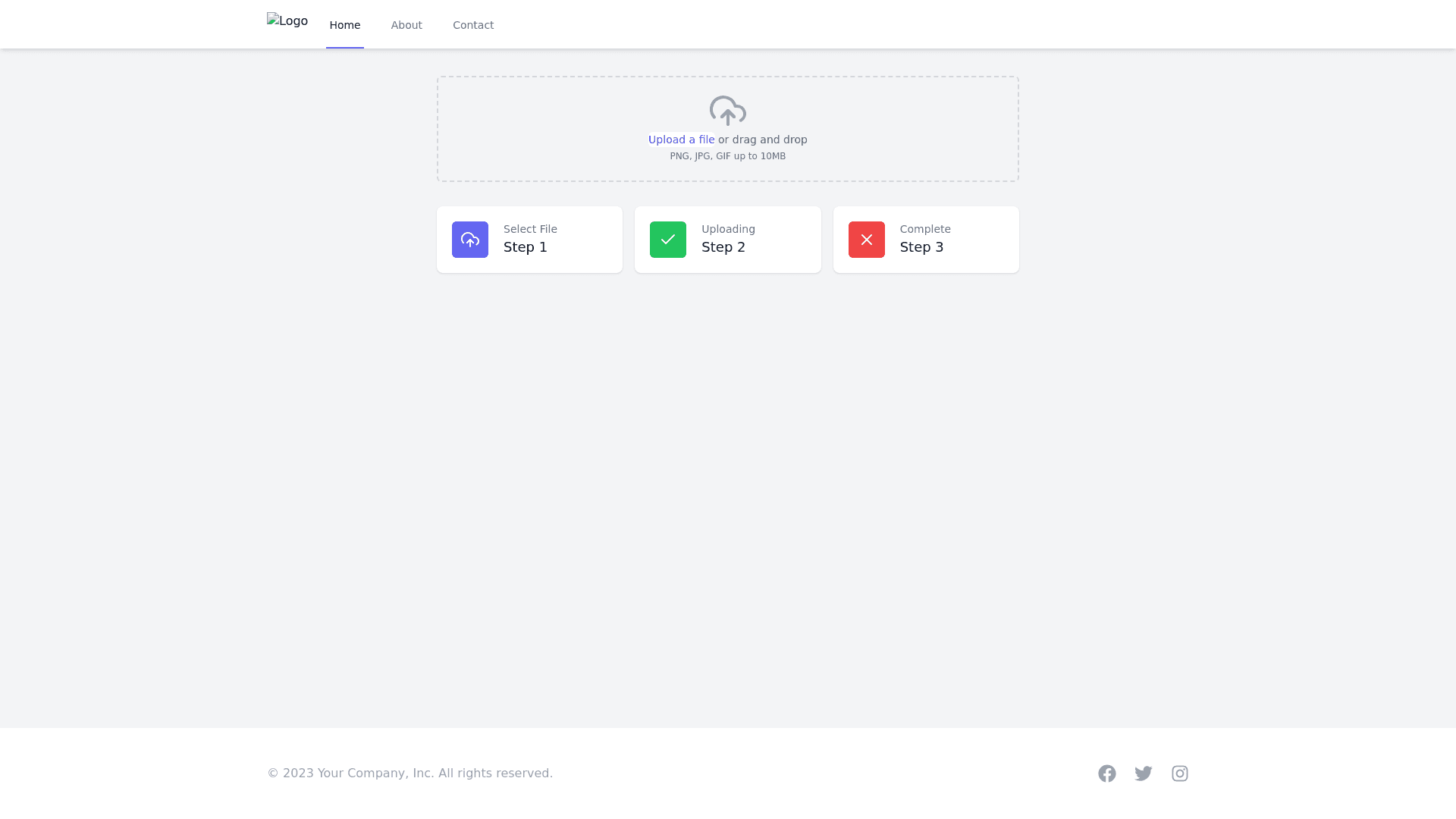
Task: Open the Contact tab
Action: tap(473, 25)
